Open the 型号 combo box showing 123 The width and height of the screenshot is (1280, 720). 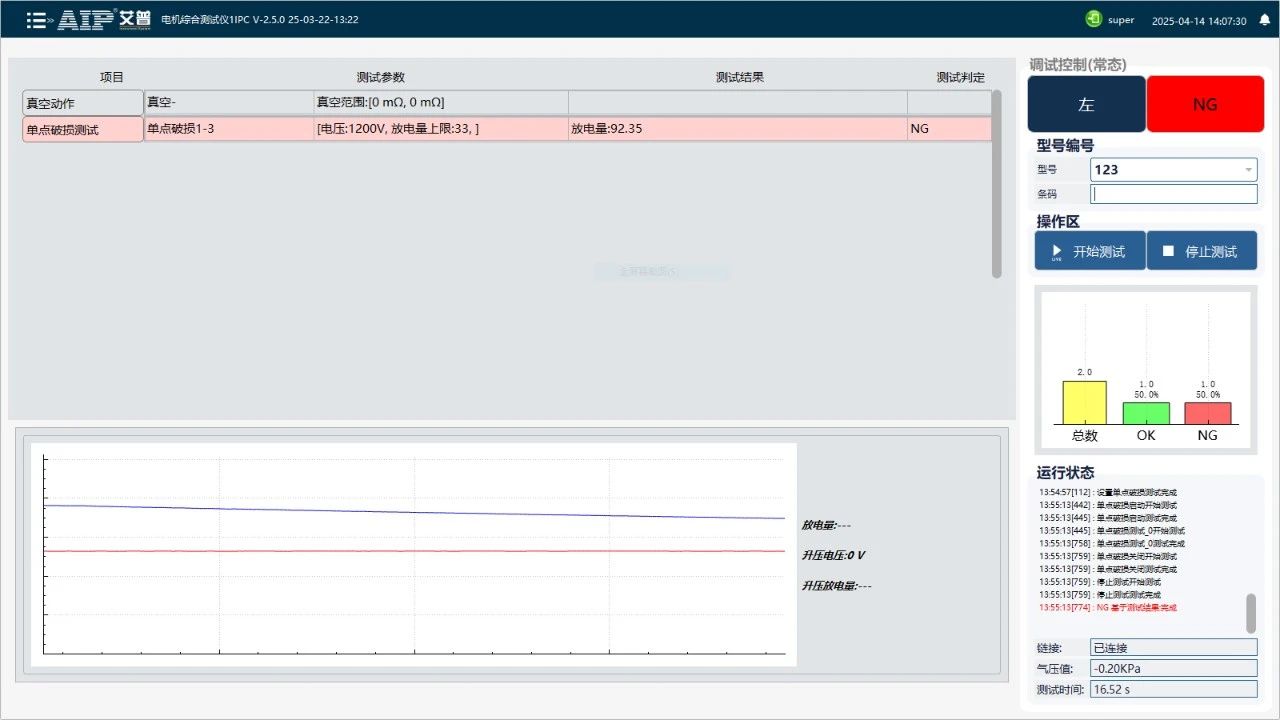(1166, 170)
